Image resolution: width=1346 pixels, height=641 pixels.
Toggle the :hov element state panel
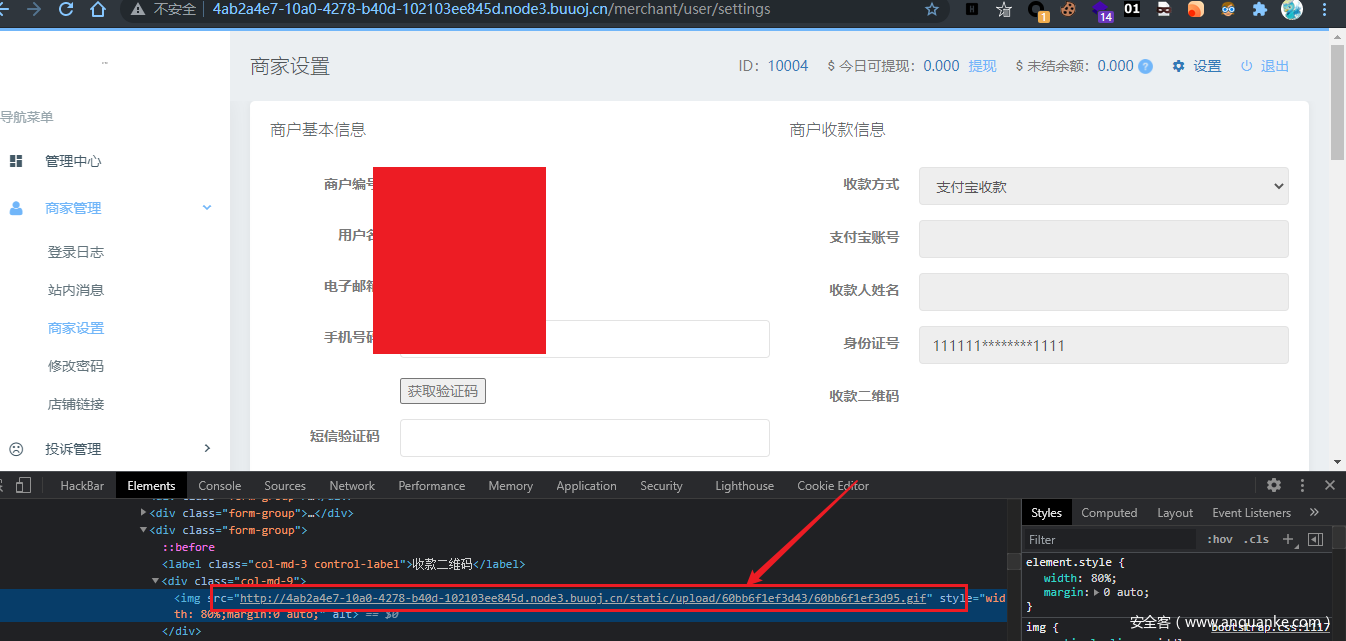click(x=1220, y=539)
